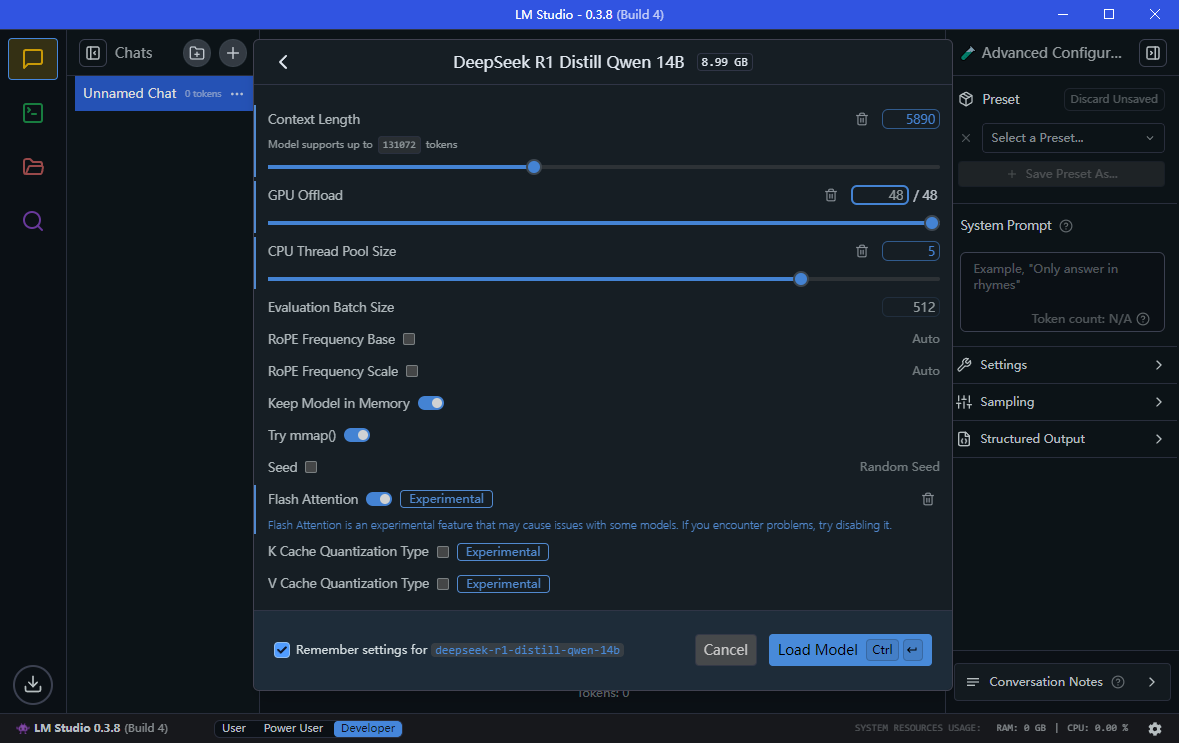Click Save Preset As button
Screen dimensions: 1179x743
[x=1062, y=174]
